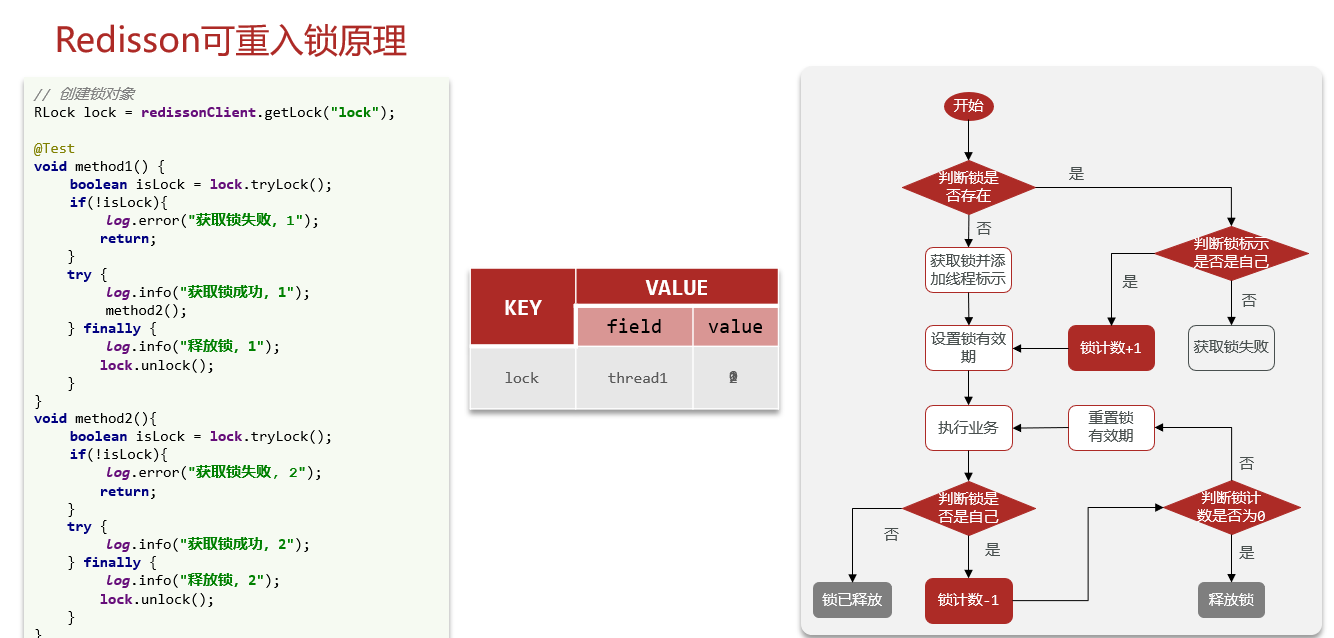The height and width of the screenshot is (638, 1334).
Task: Select the 开始 start node
Action: 968,106
